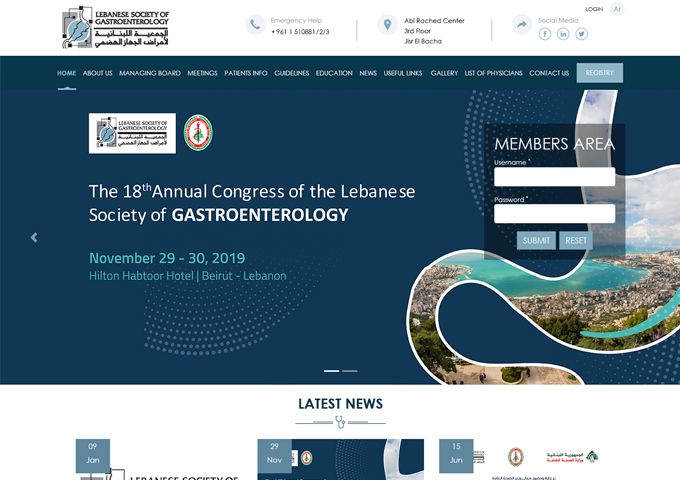Select the second carousel slide indicator
Viewport: 680px width, 480px height.
350,371
